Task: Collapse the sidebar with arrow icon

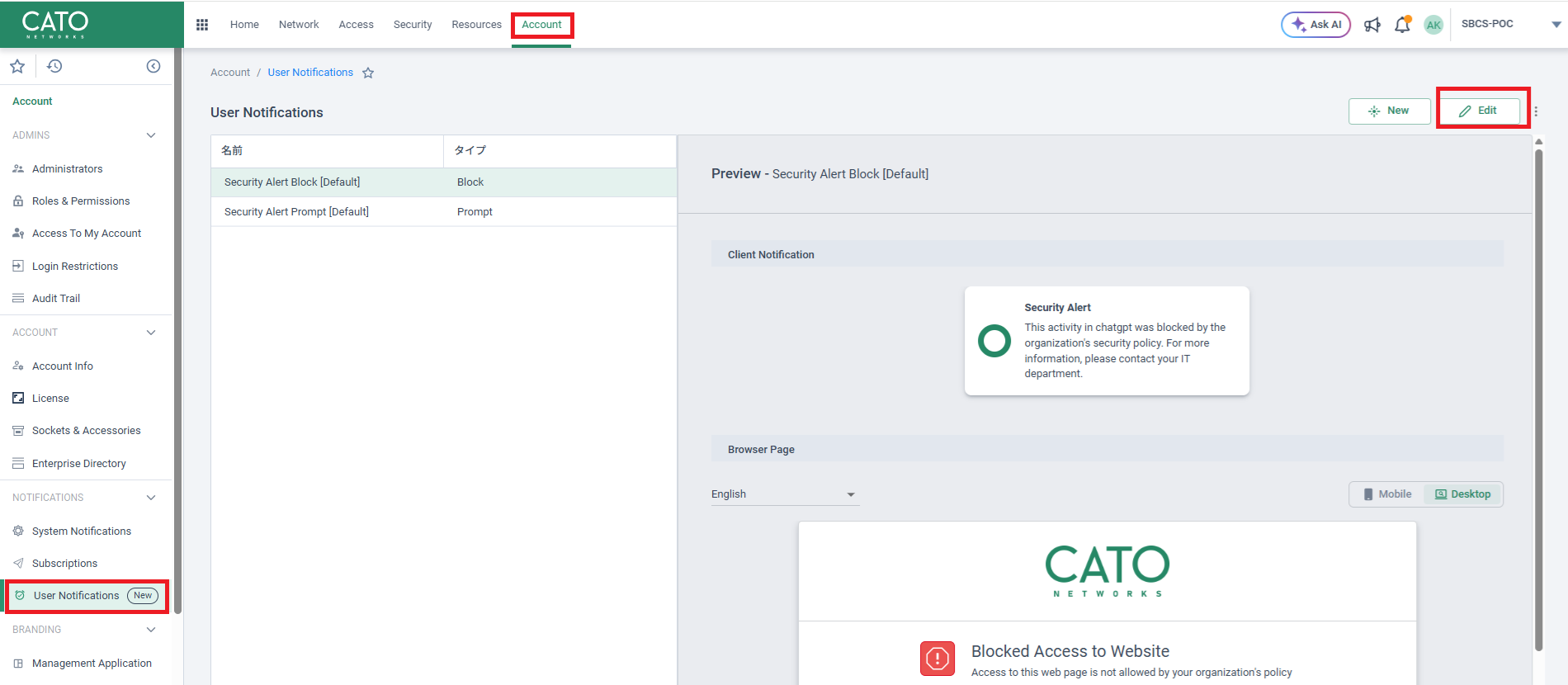Action: (153, 66)
